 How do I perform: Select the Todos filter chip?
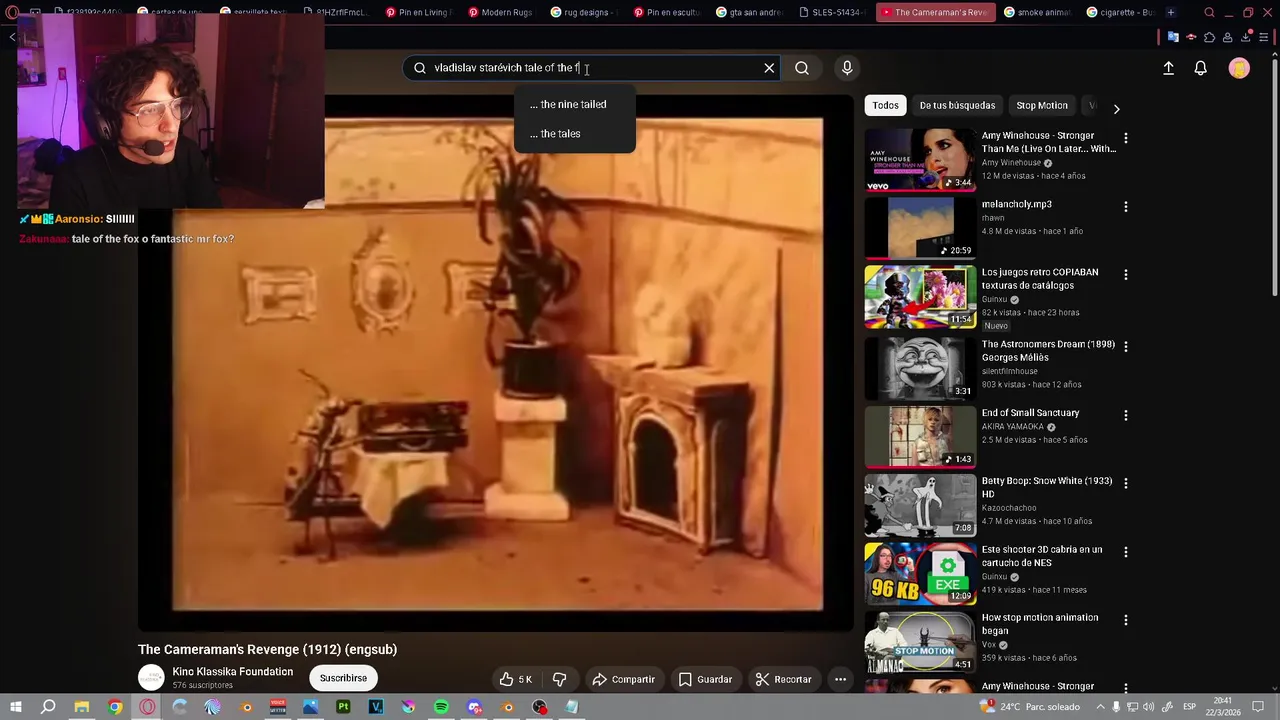[x=885, y=105]
